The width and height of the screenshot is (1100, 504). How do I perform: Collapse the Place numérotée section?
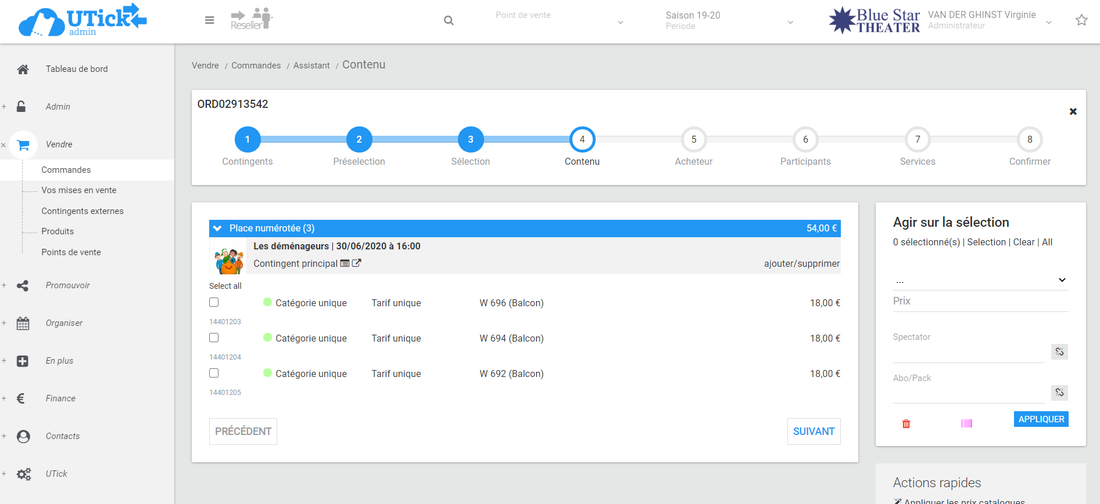click(218, 228)
